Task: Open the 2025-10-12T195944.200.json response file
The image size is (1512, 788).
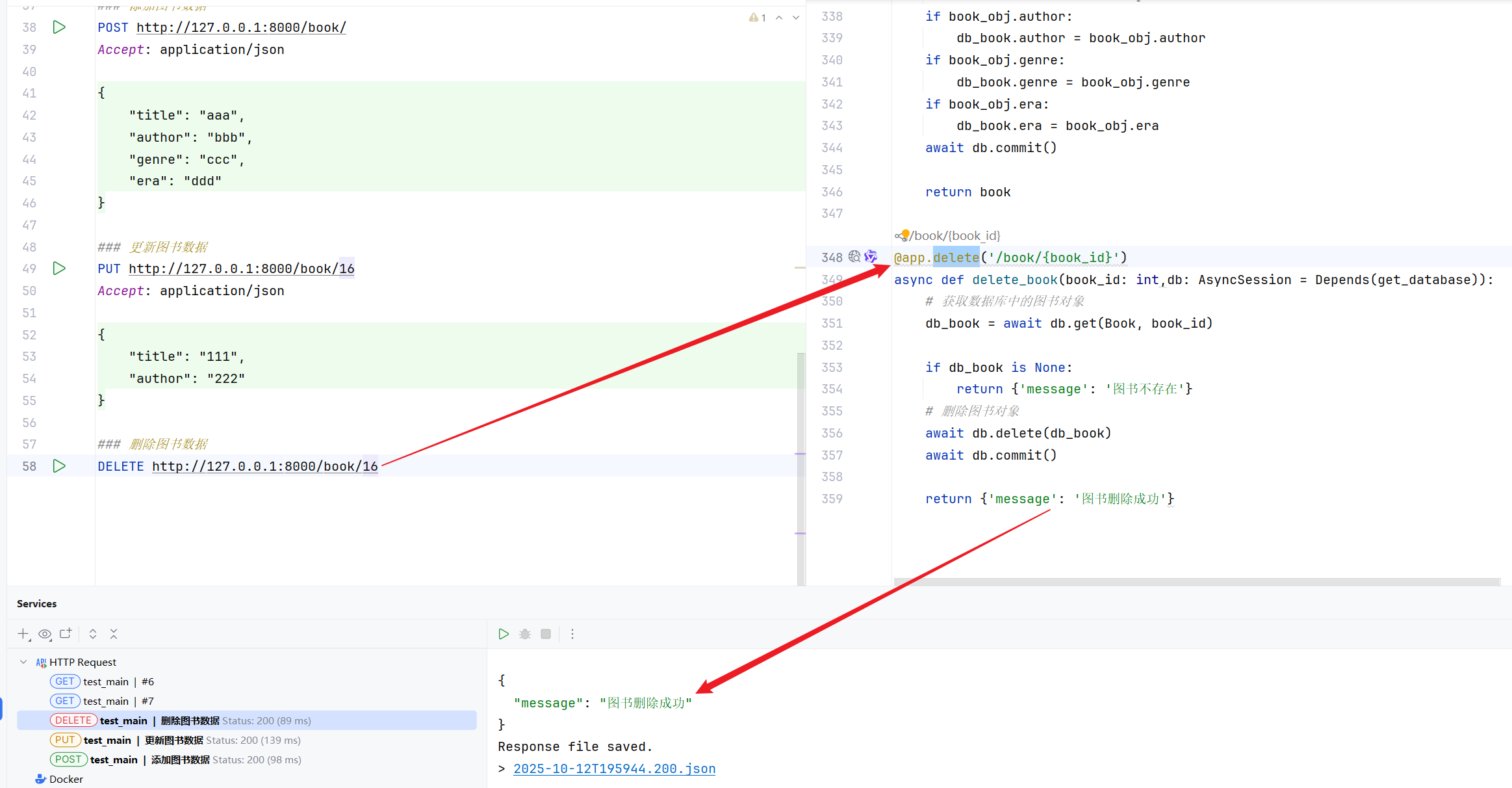Action: pyautogui.click(x=614, y=768)
